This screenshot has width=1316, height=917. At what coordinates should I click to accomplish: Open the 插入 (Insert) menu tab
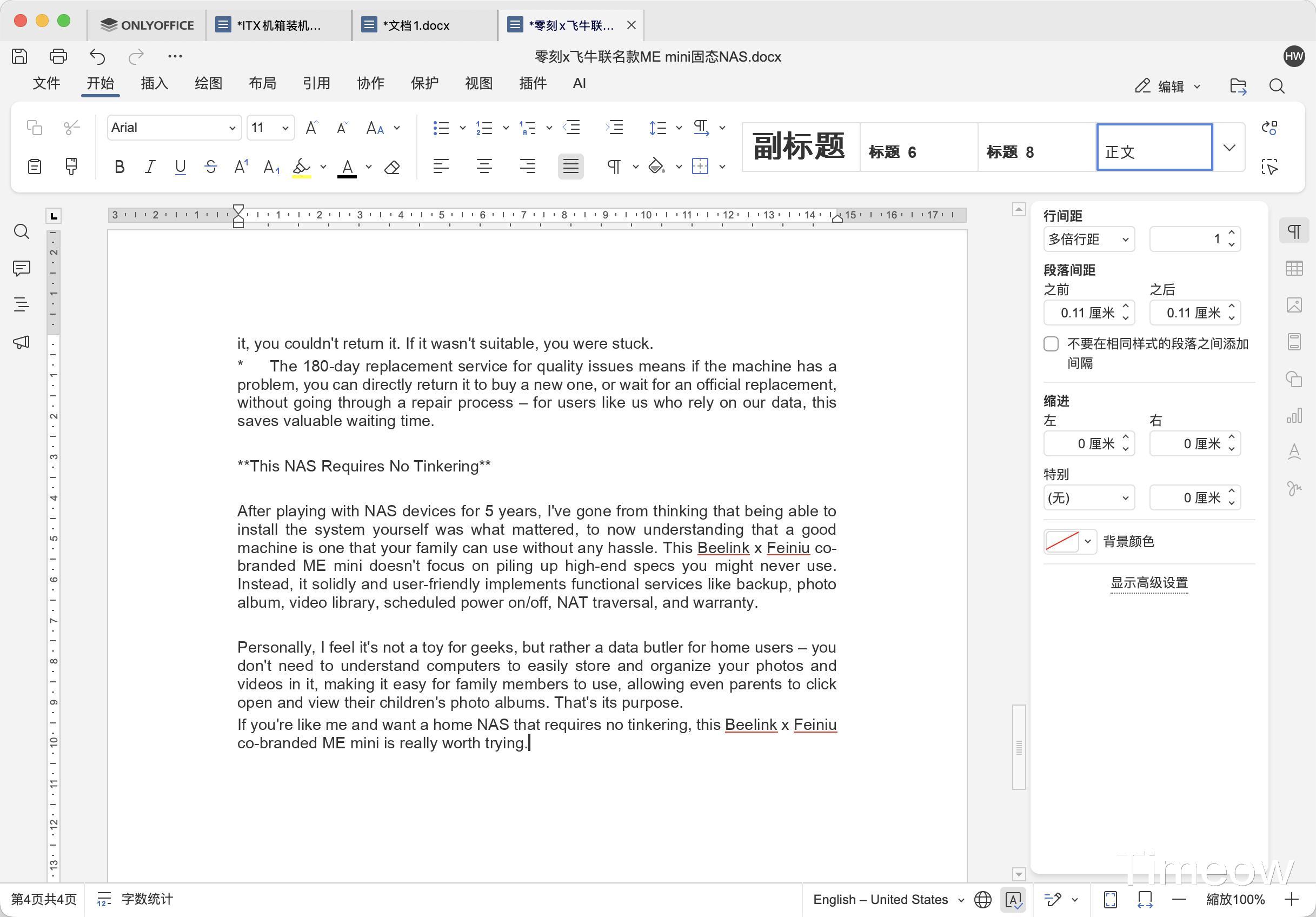[154, 84]
